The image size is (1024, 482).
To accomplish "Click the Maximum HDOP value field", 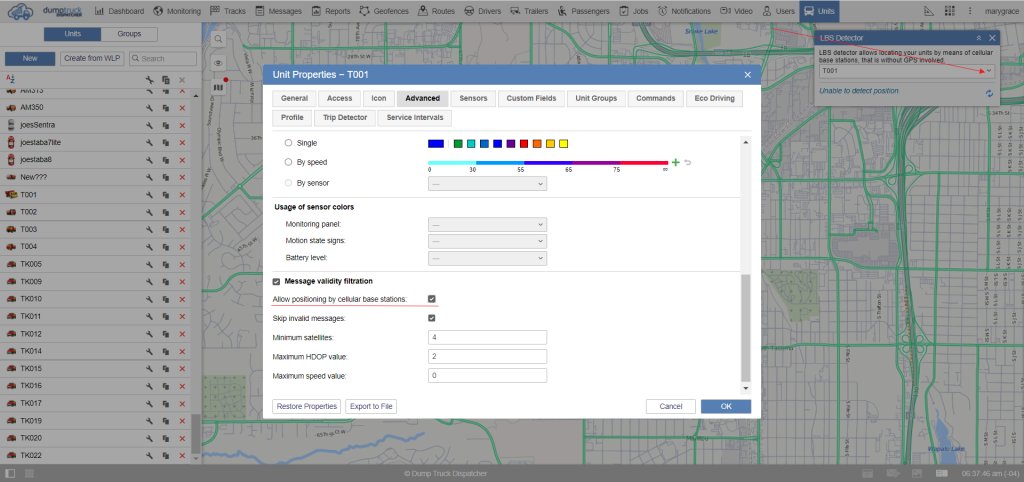I will pyautogui.click(x=487, y=356).
